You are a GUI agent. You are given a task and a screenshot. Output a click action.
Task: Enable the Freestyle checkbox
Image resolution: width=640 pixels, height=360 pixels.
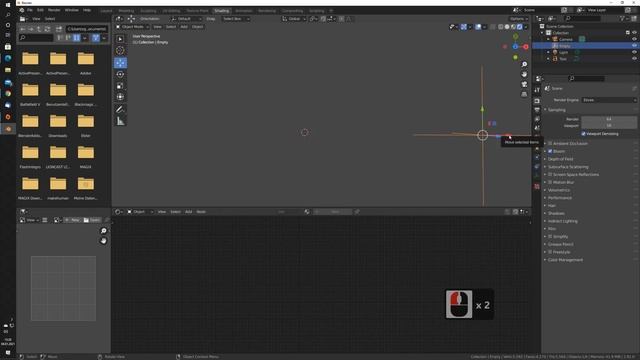click(550, 252)
